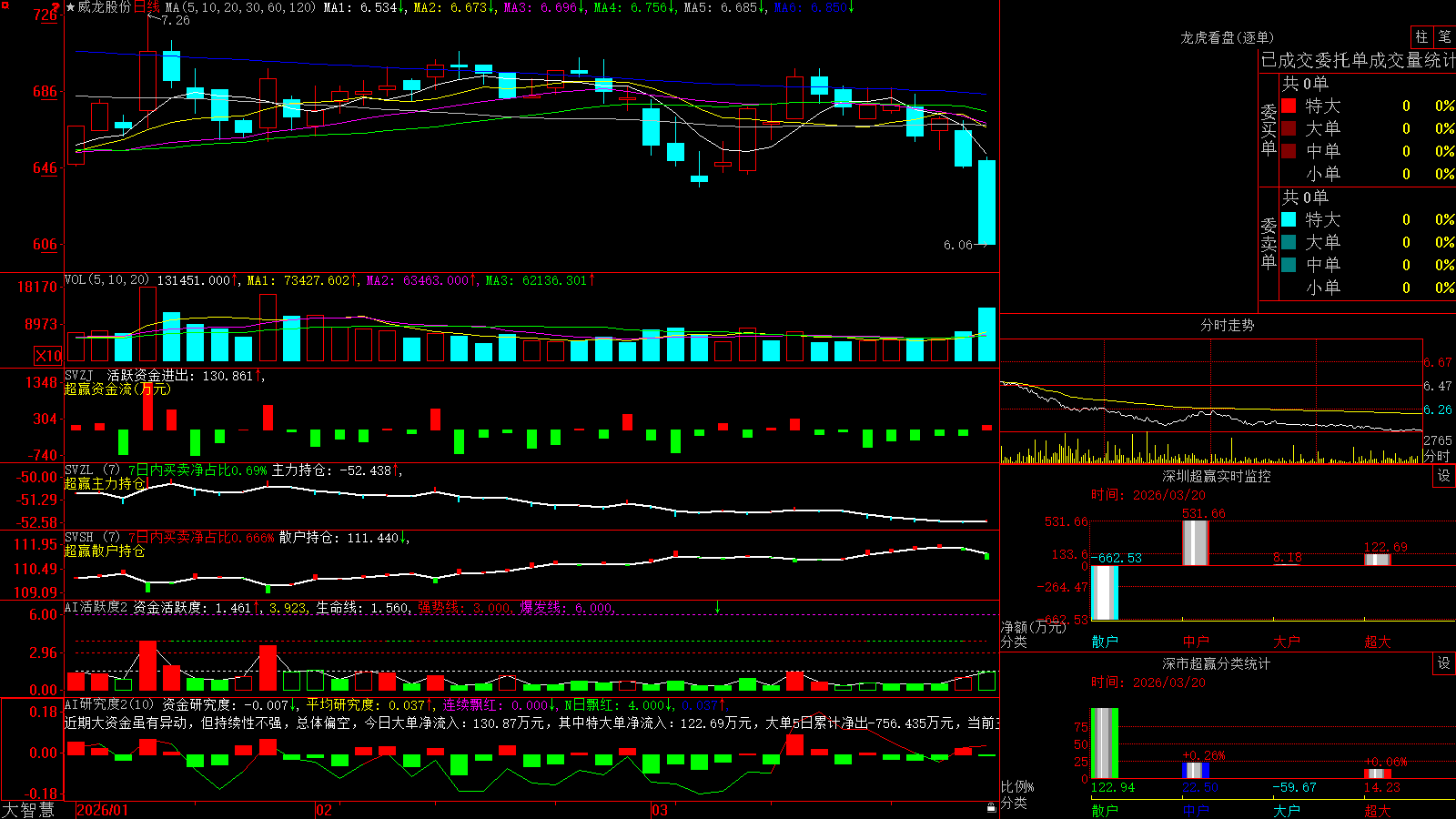Select the 2026/01 date marker on the time axis
The width and height of the screenshot is (1456, 819).
[103, 810]
